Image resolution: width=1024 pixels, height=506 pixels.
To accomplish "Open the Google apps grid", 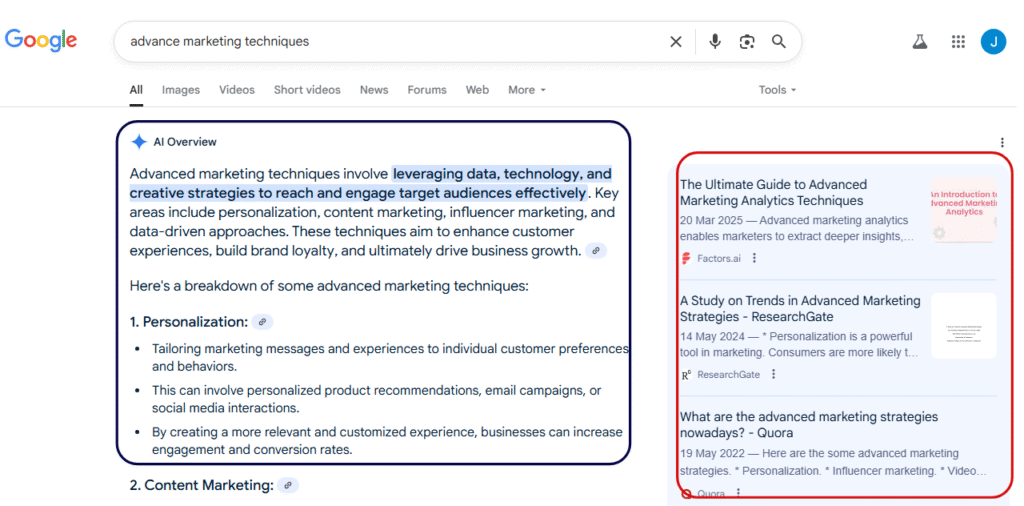I will click(958, 42).
